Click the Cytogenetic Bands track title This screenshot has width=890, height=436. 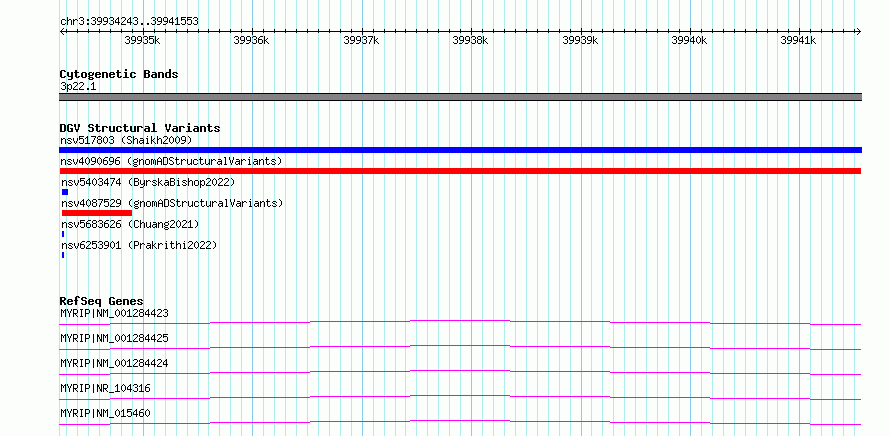point(119,74)
